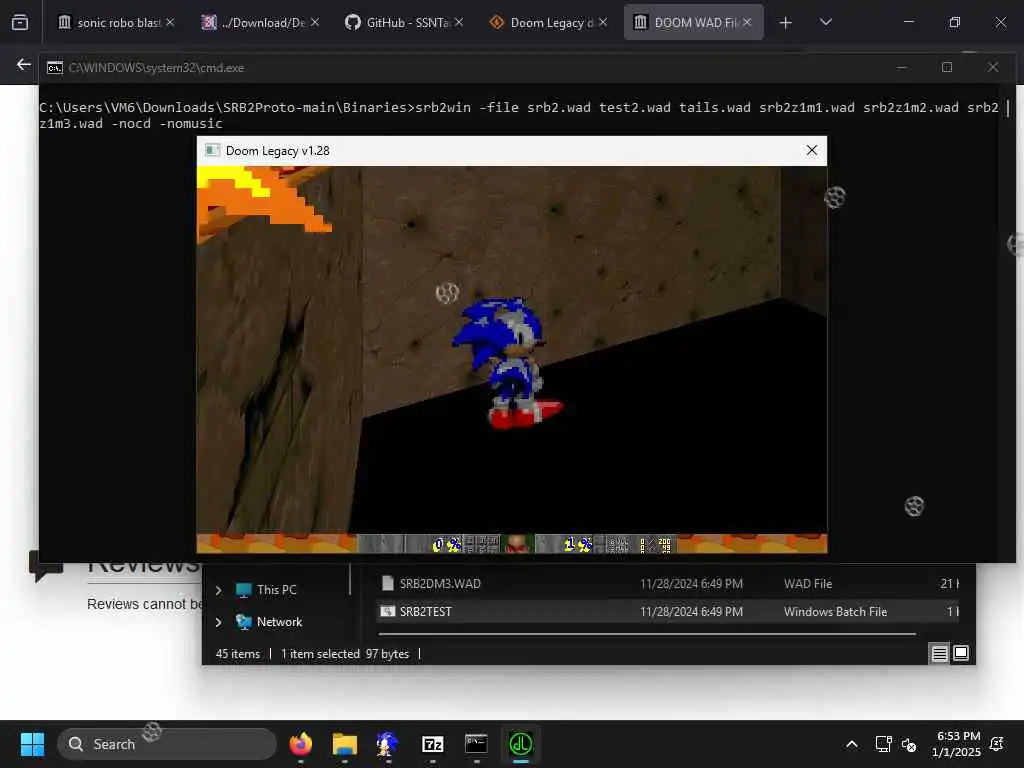Click the SRB2TEST batch file icon

coord(388,611)
